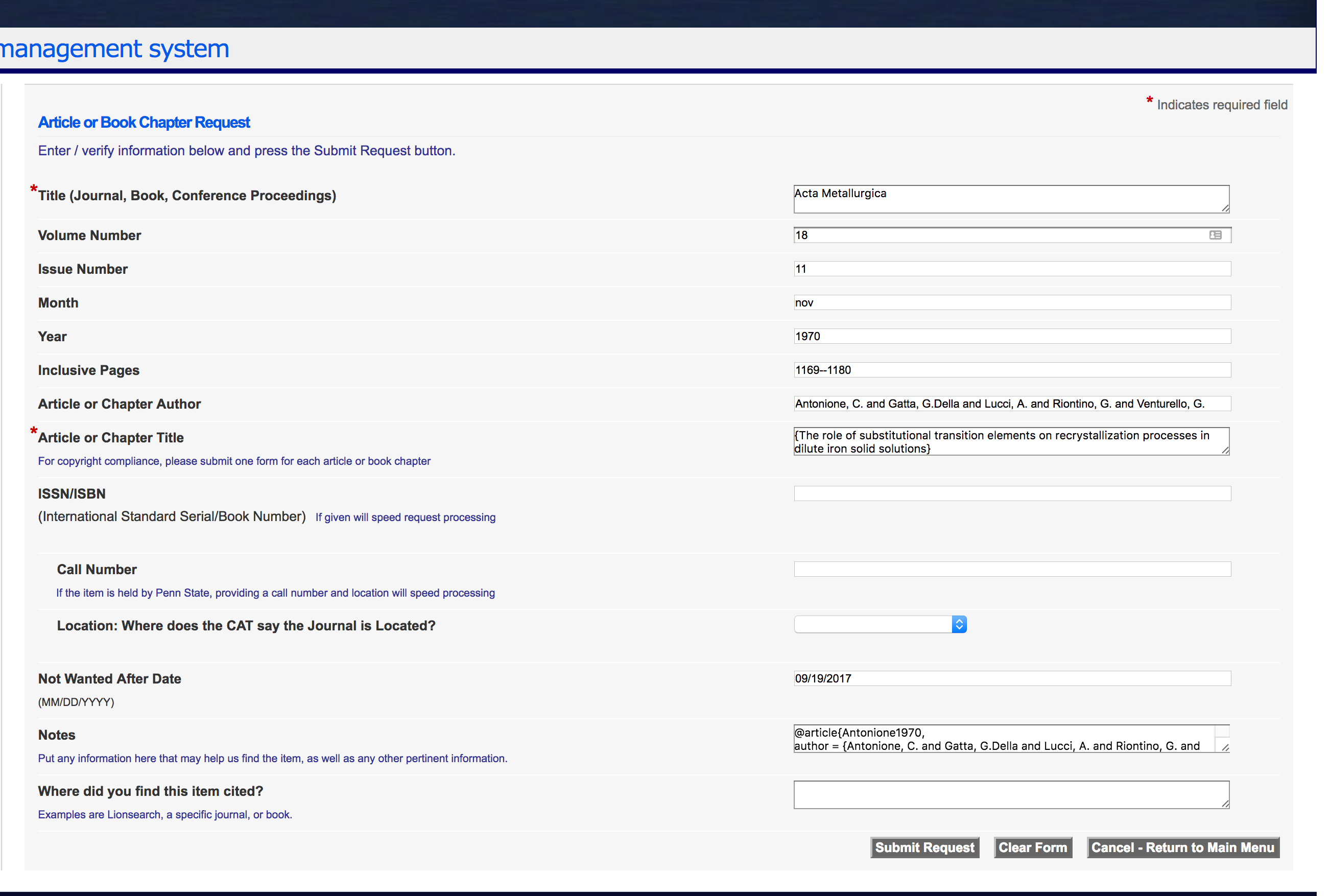Image resolution: width=1330 pixels, height=896 pixels.
Task: Open the journal Location dropdown
Action: click(880, 625)
